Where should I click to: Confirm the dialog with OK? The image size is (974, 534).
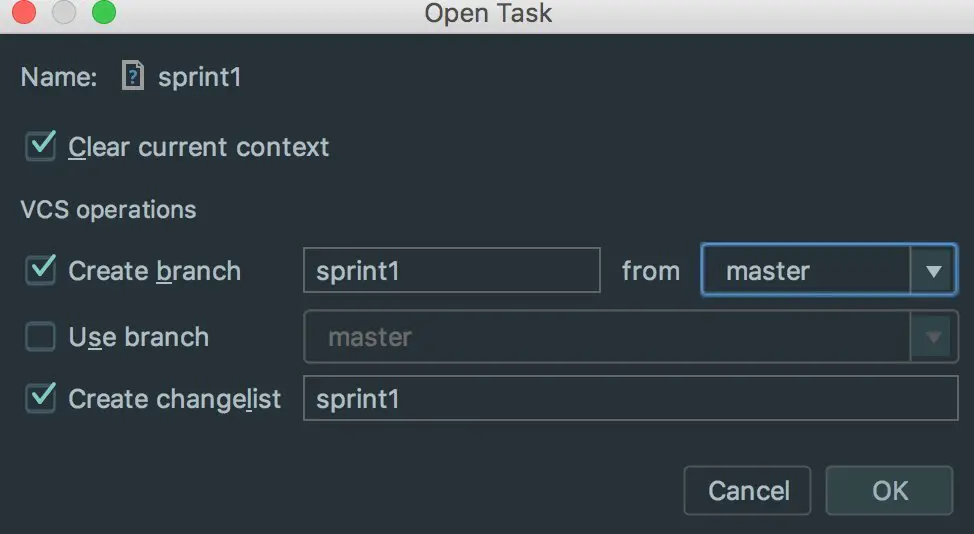point(889,490)
